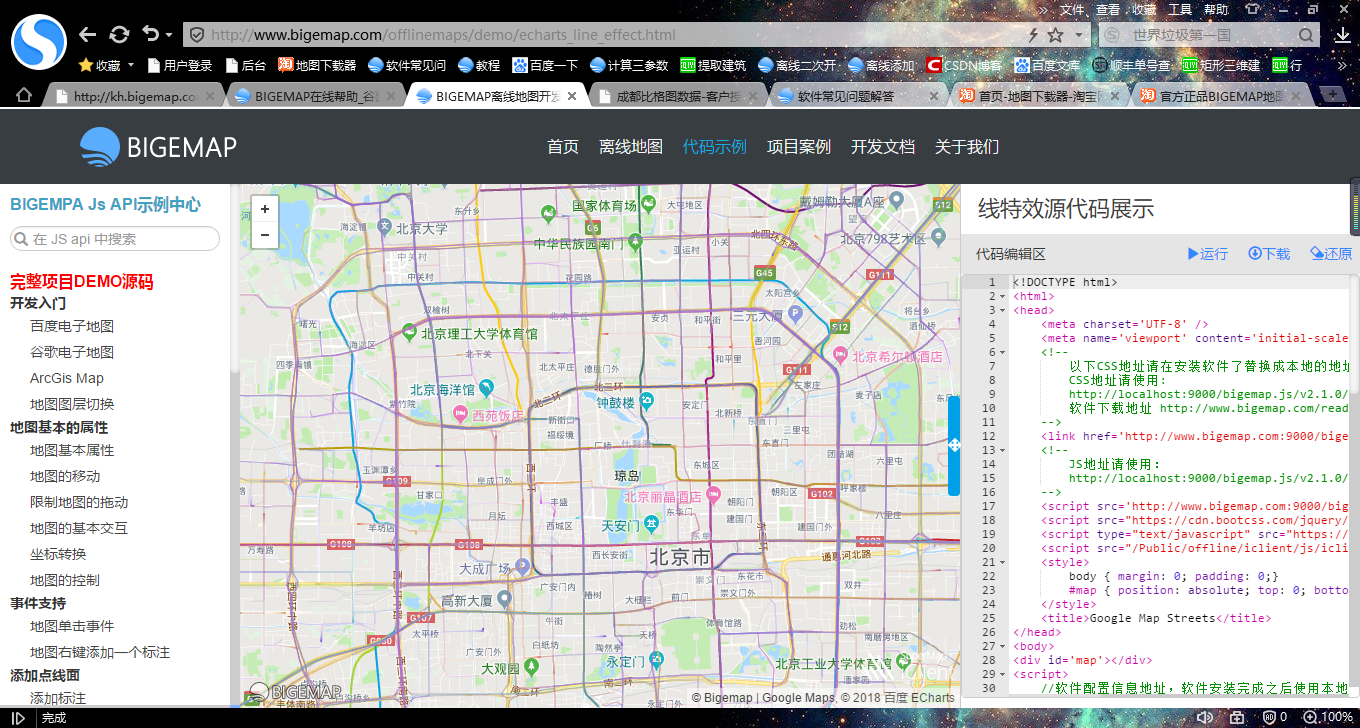Click the status bar volume speaker icon

pyautogui.click(x=1205, y=717)
